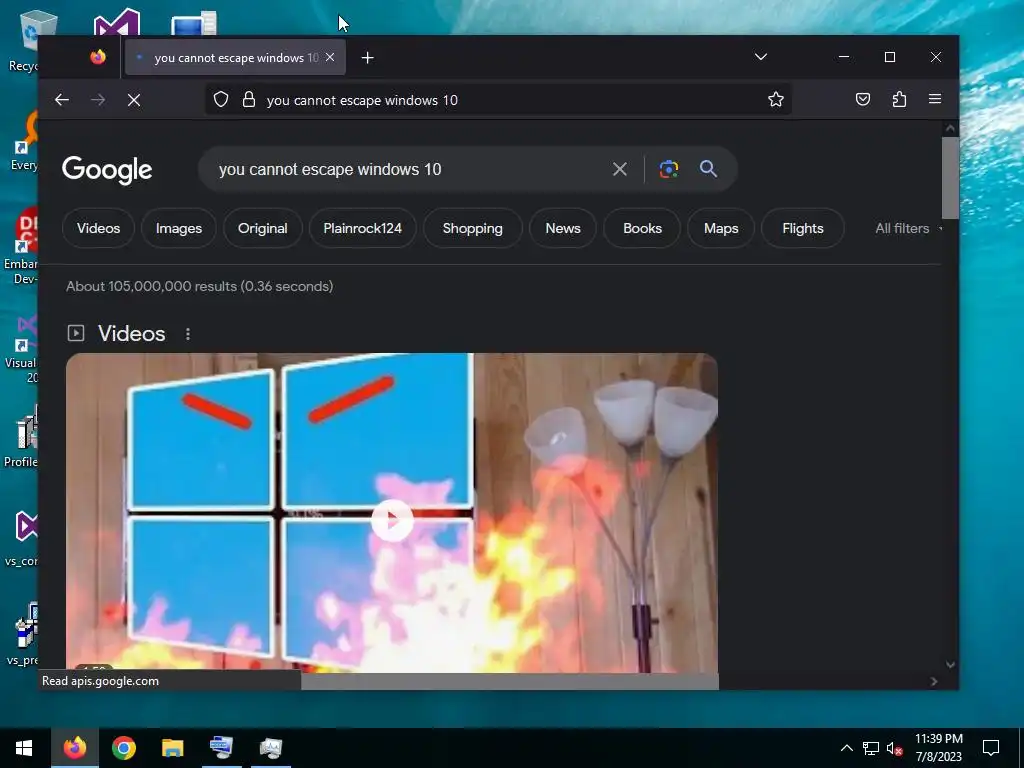Launch Google Chrome from the taskbar
1024x768 pixels.
pos(123,748)
